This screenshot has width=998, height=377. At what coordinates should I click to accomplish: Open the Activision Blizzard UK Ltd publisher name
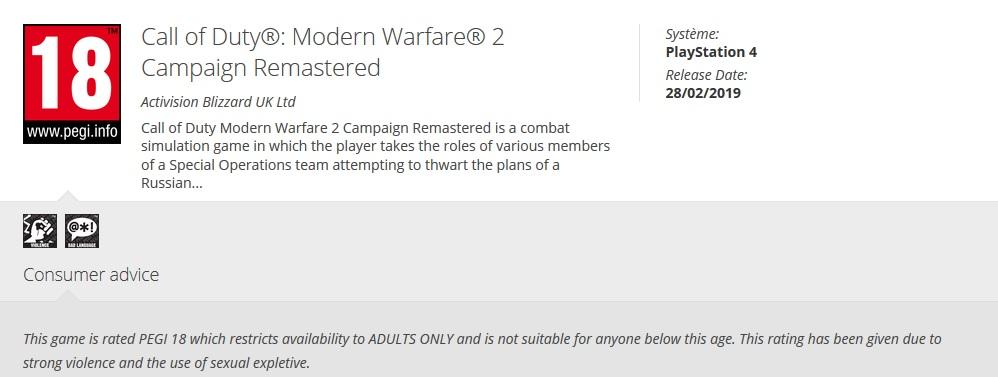tap(218, 102)
